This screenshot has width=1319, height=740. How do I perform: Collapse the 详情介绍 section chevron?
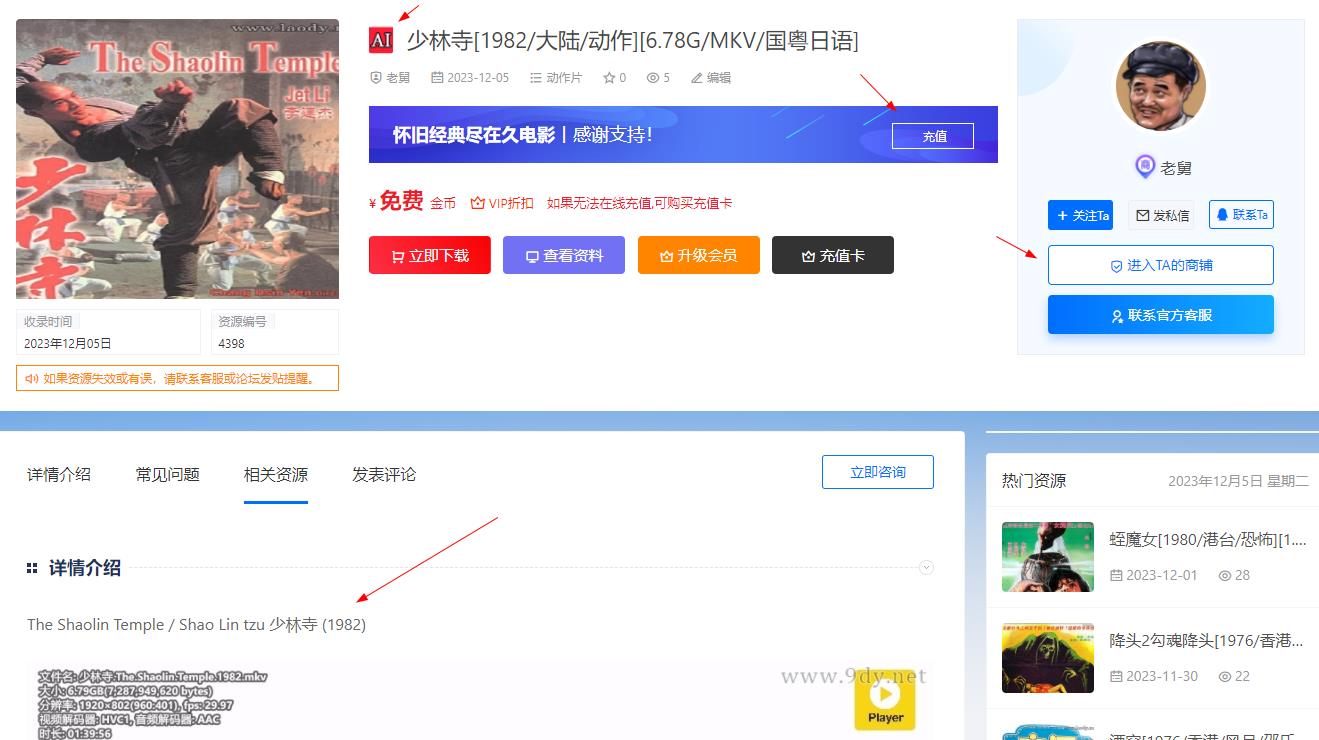coord(926,568)
